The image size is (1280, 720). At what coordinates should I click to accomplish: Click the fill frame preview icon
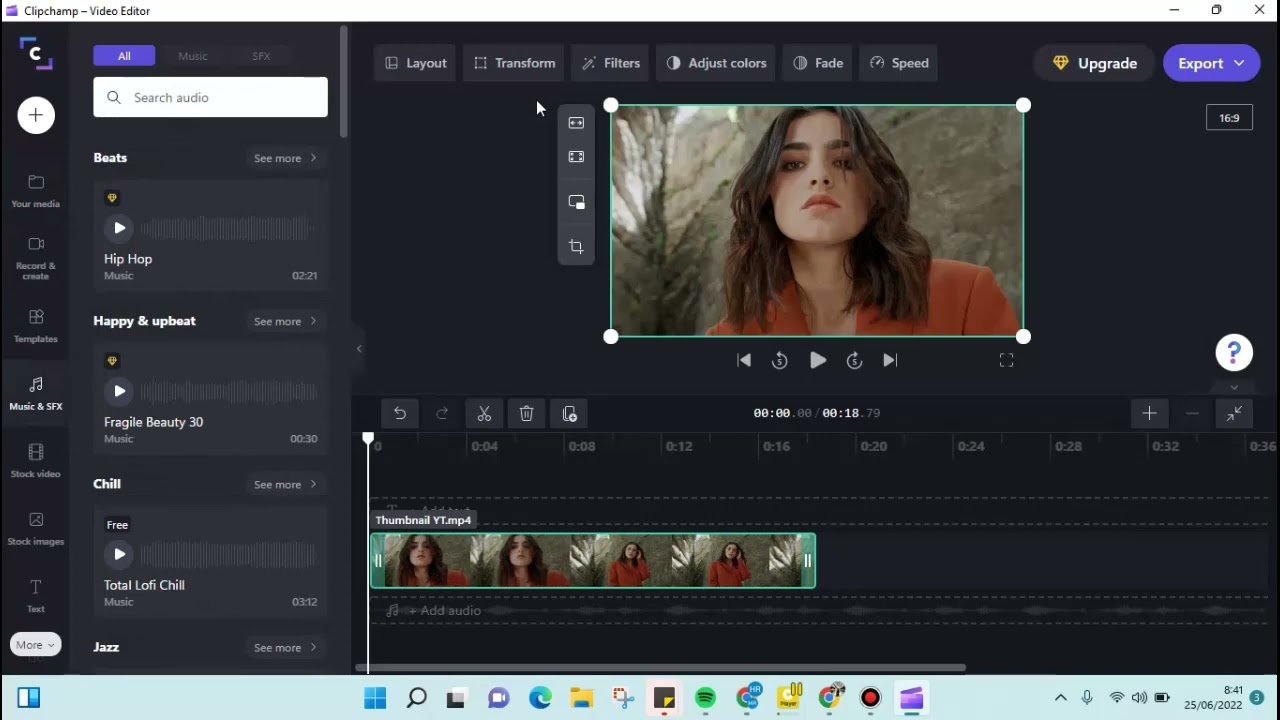(x=576, y=157)
